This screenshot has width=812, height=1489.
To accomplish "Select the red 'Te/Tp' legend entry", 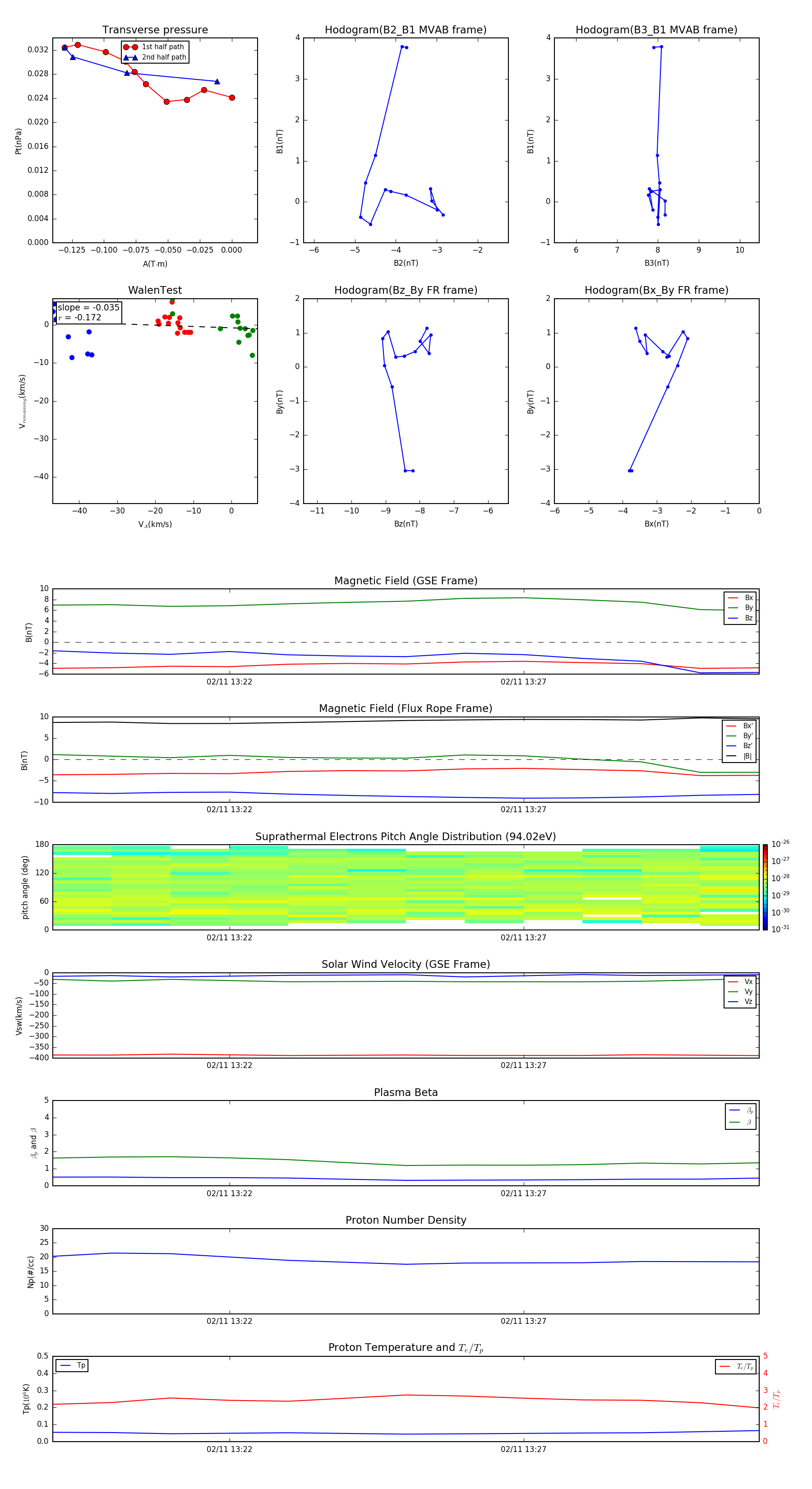I will pos(736,1366).
